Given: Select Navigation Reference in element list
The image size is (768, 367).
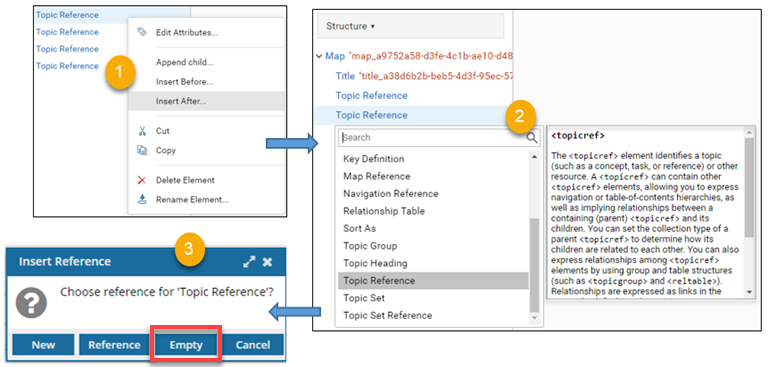Looking at the screenshot, I should pos(391,194).
